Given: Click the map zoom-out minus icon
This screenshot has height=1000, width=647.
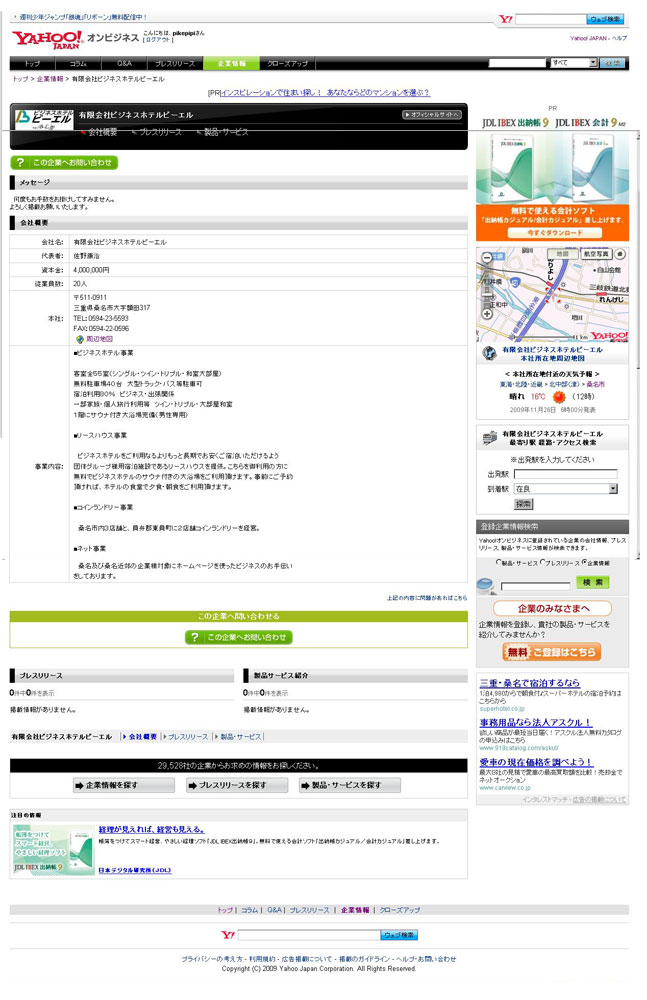Looking at the screenshot, I should click(x=487, y=258).
